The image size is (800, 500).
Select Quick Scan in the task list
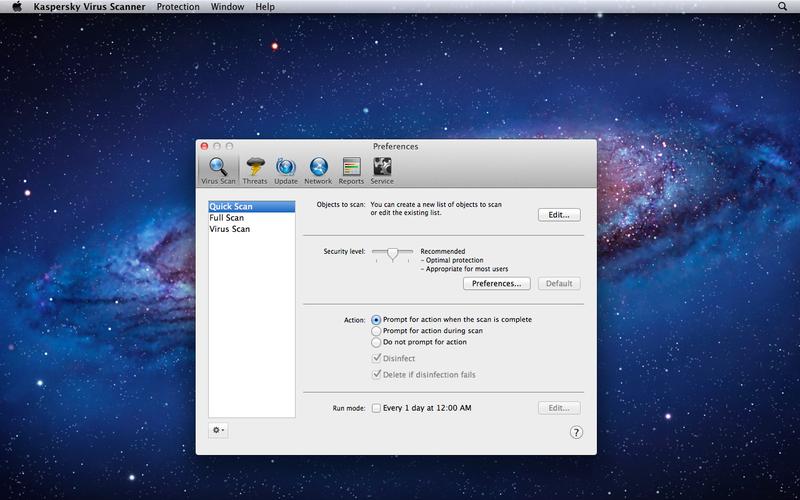(252, 207)
